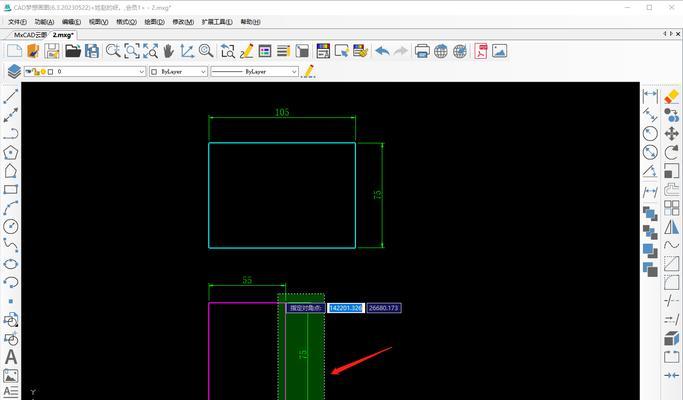Click the Redo arrow

401,51
